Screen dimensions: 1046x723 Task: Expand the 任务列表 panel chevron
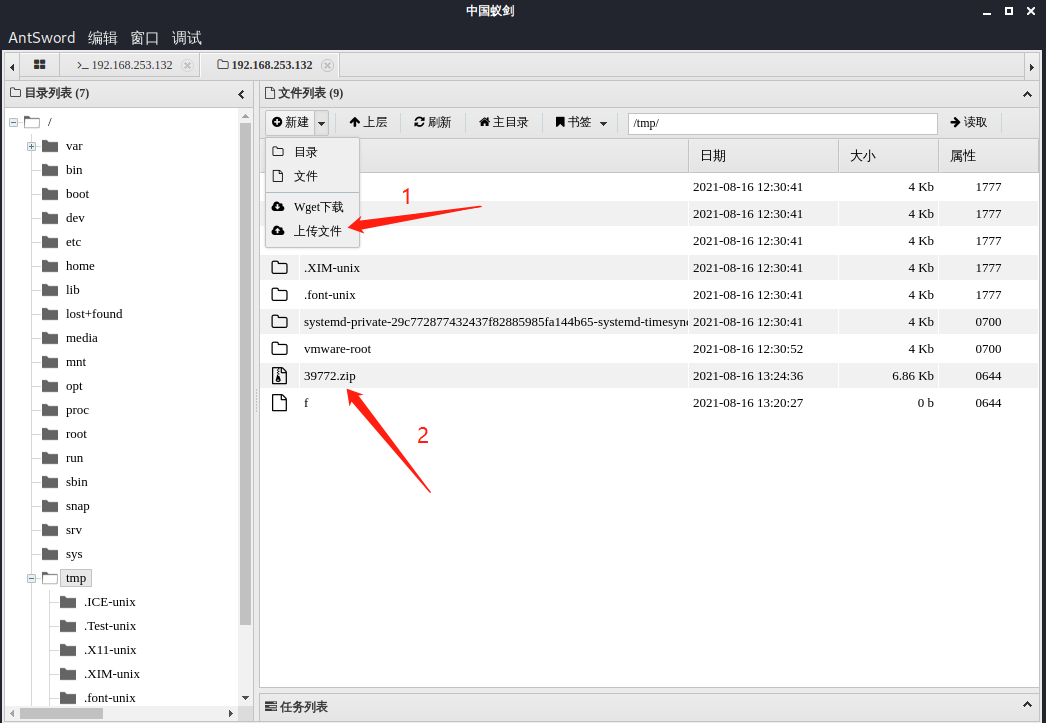[x=1027, y=705]
